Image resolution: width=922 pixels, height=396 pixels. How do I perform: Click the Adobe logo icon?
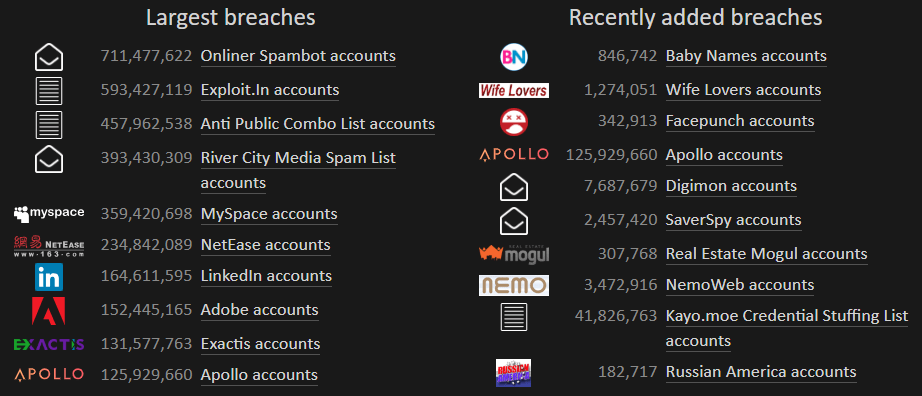point(49,311)
